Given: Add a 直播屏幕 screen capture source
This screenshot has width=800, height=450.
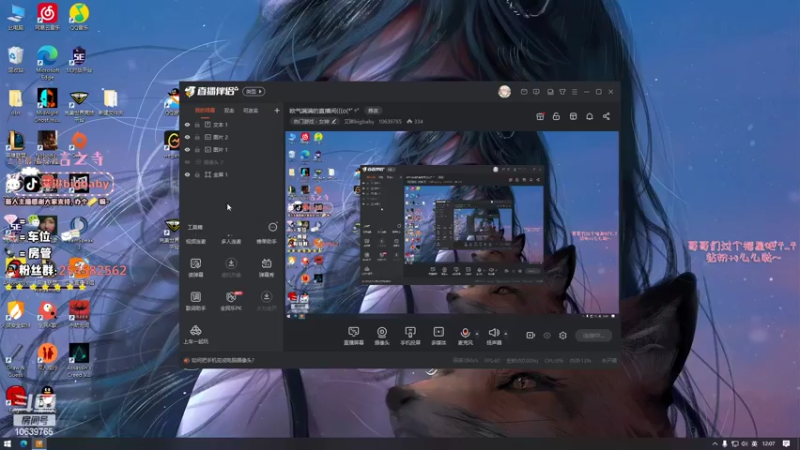Looking at the screenshot, I should click(x=354, y=336).
